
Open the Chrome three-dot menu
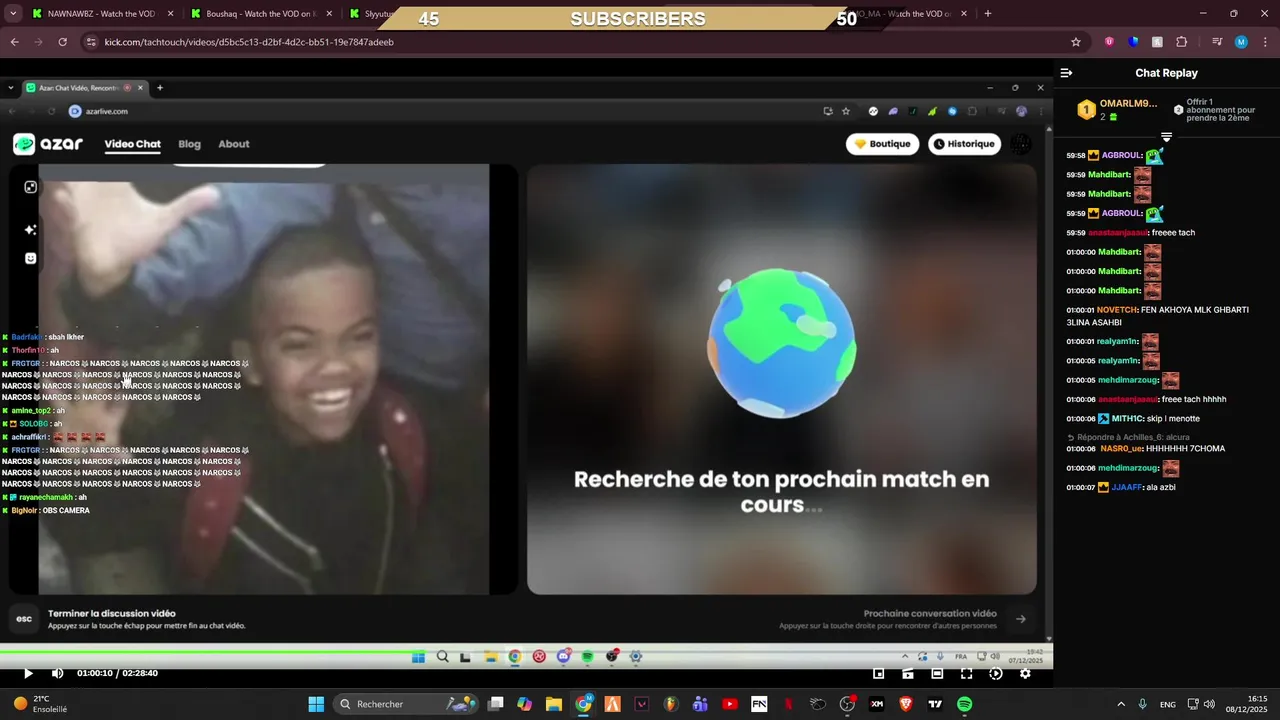pyautogui.click(x=1265, y=42)
